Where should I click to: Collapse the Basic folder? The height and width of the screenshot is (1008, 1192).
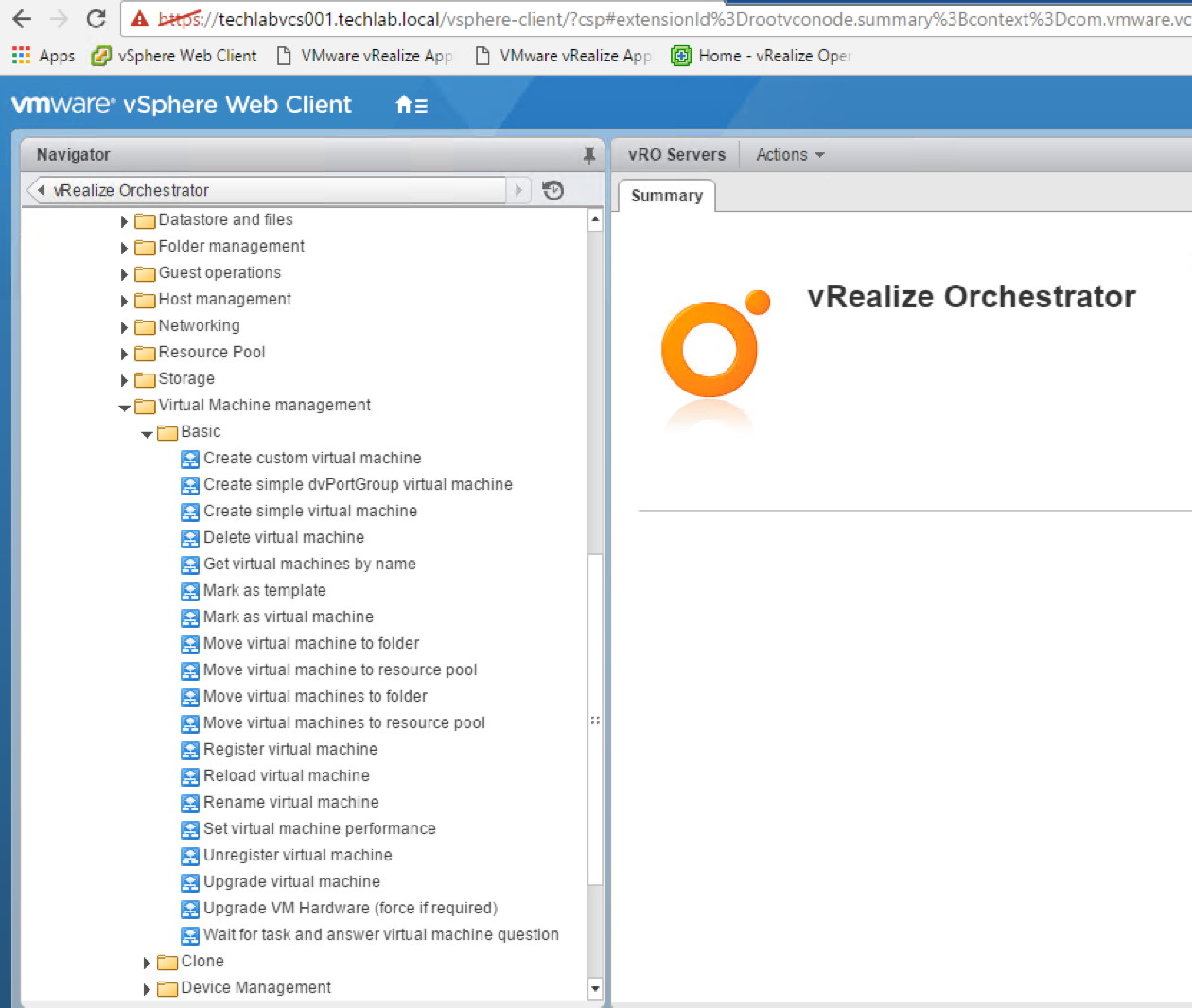[x=147, y=434]
